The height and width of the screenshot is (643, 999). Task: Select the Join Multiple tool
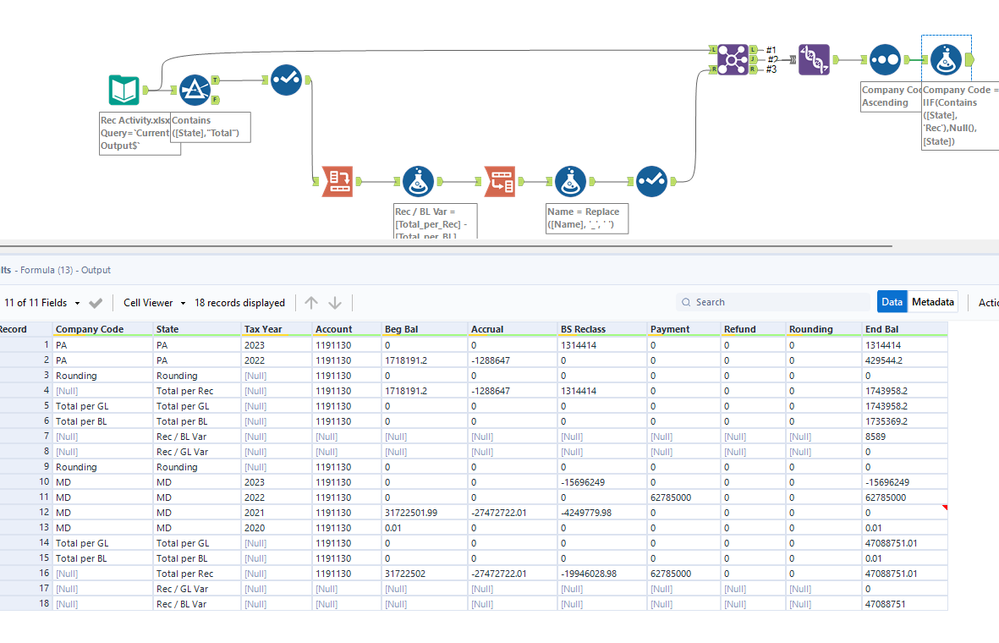[x=733, y=59]
